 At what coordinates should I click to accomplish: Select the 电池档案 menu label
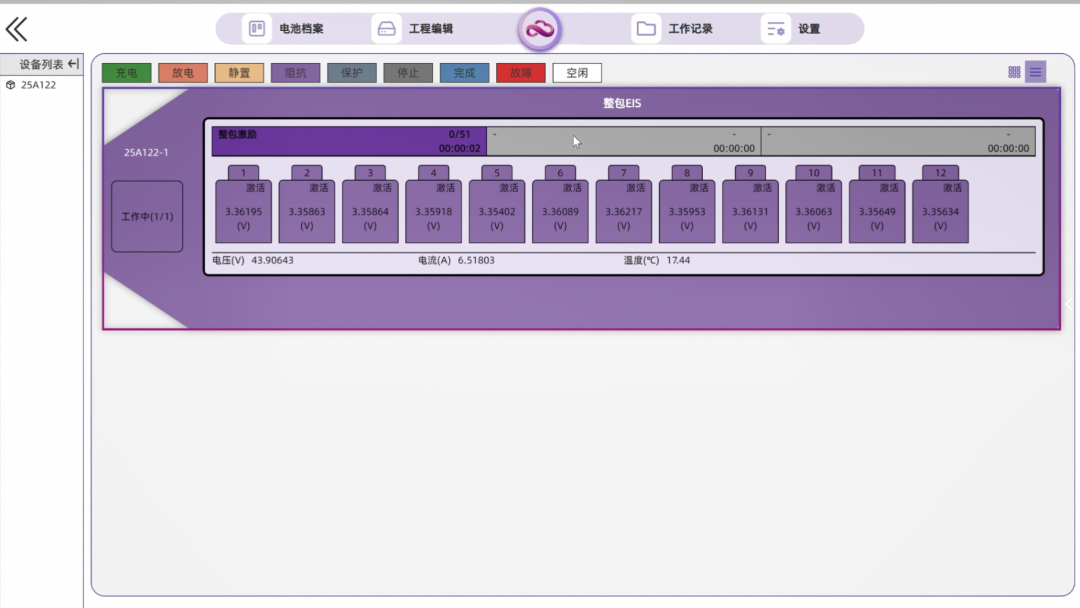tap(301, 29)
